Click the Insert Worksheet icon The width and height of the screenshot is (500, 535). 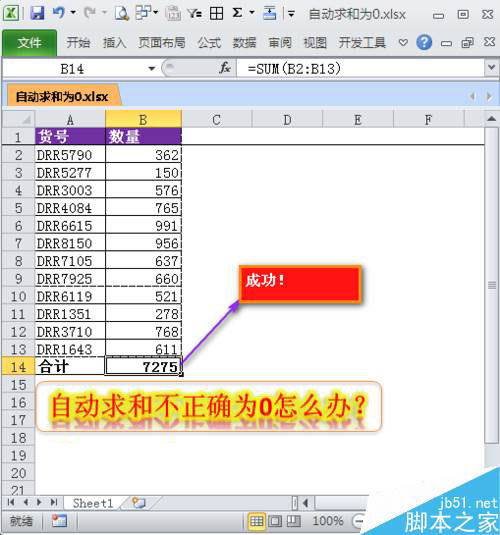coord(139,503)
